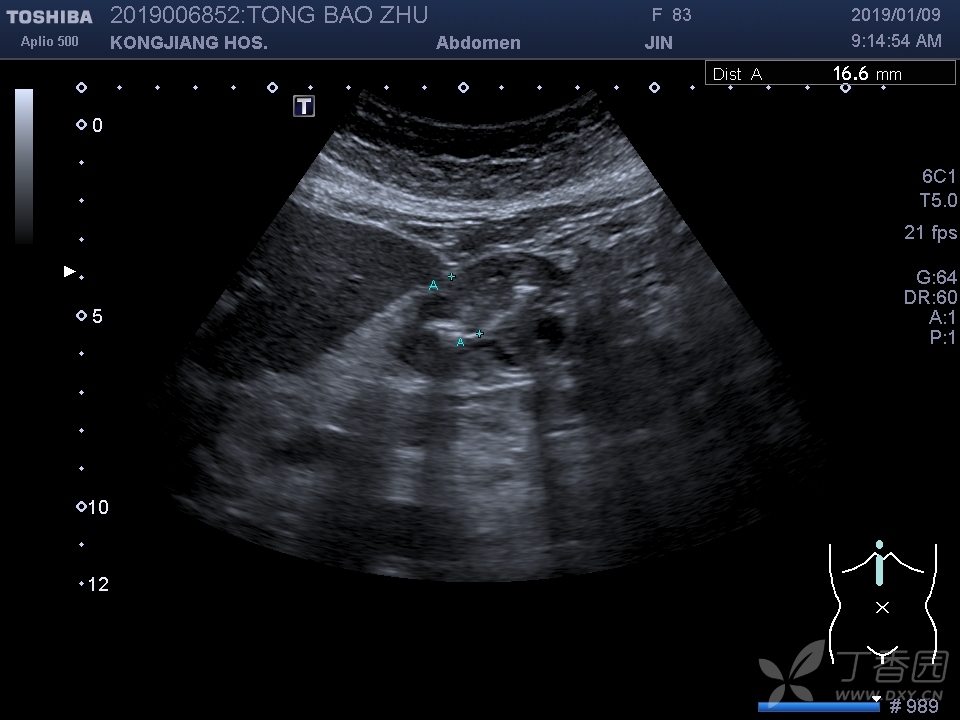This screenshot has width=960, height=720.
Task: Click the DR:60 dynamic range value
Action: [930, 298]
